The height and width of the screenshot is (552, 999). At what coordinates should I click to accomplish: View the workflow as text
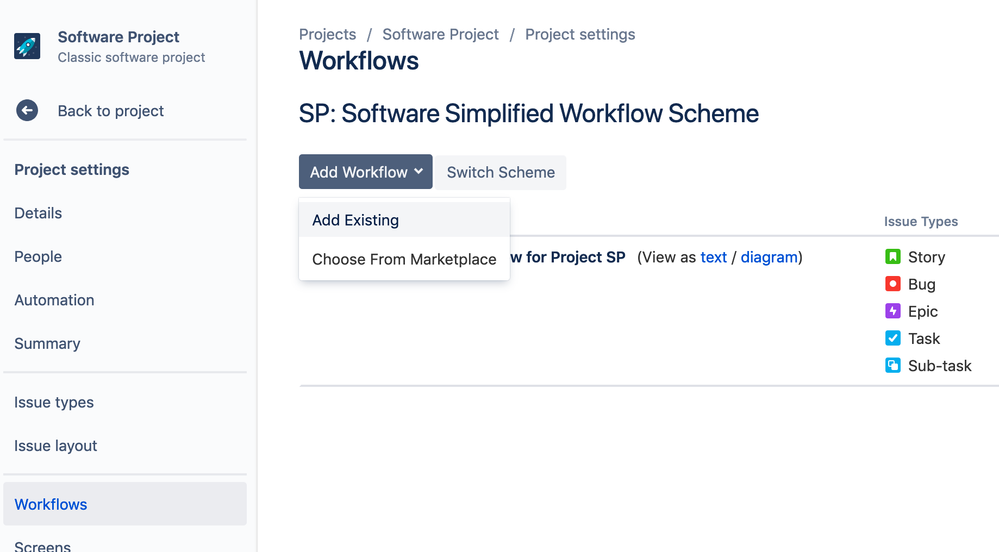[x=713, y=257]
